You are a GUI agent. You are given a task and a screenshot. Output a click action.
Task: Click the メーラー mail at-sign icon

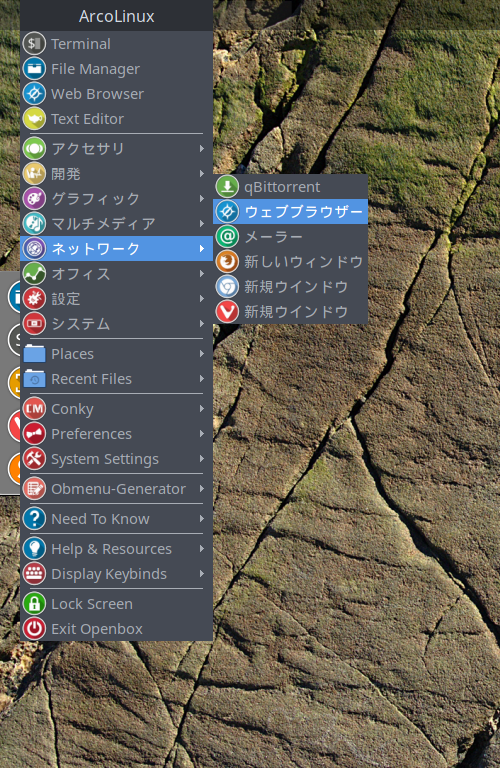point(227,237)
